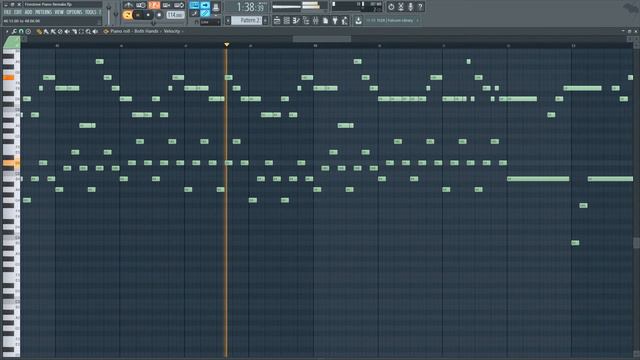The width and height of the screenshot is (640, 360).
Task: Open the Velocity event editor selector
Action: (x=171, y=31)
